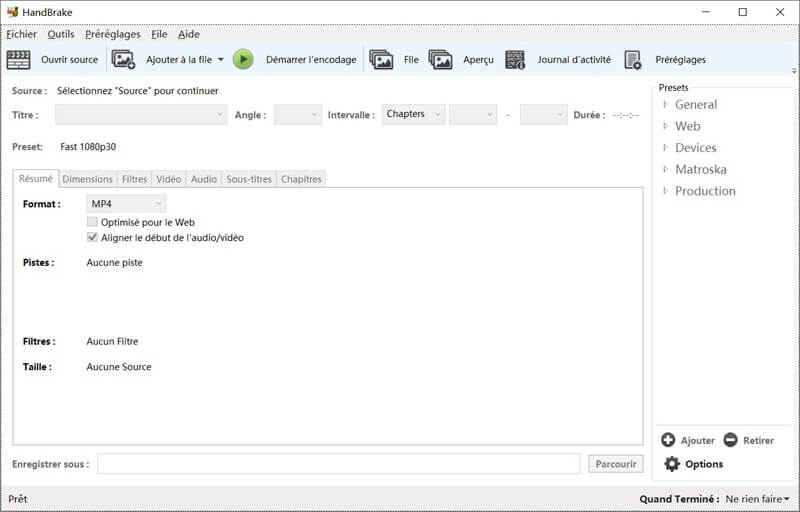Click the Aucun Filtre text
The width and height of the screenshot is (800, 512).
112,341
